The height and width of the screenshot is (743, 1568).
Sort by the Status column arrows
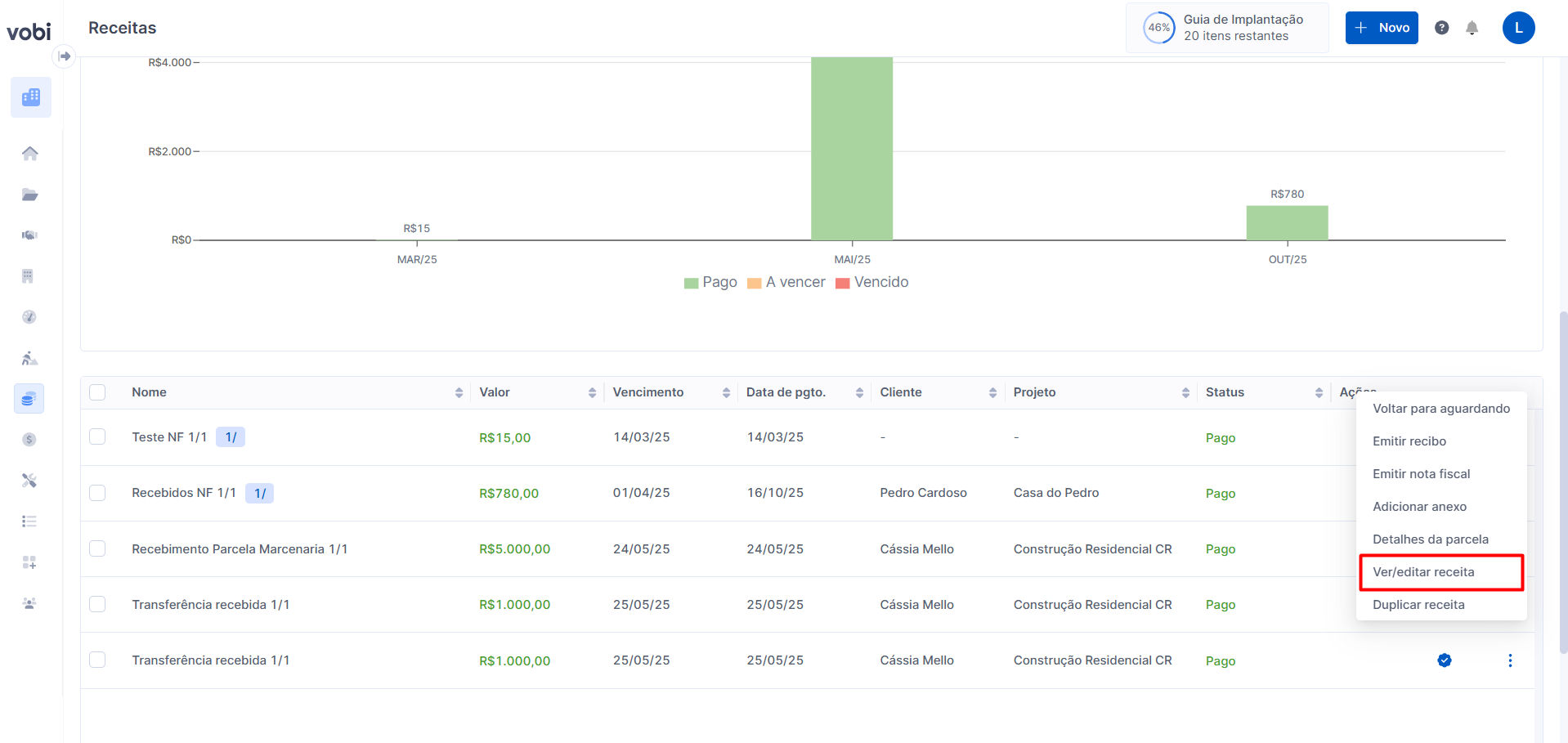(x=1319, y=393)
